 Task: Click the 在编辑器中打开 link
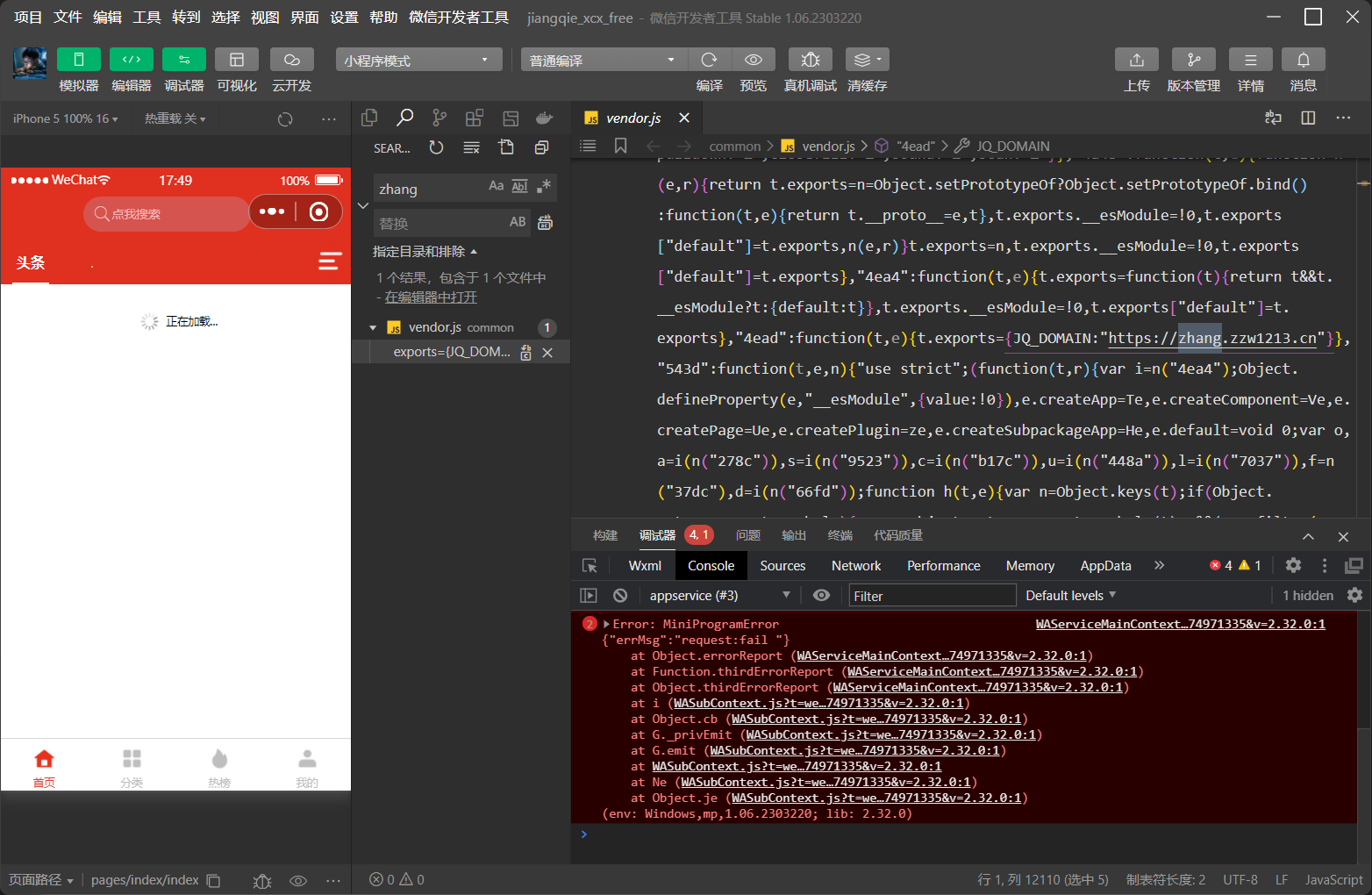(431, 297)
